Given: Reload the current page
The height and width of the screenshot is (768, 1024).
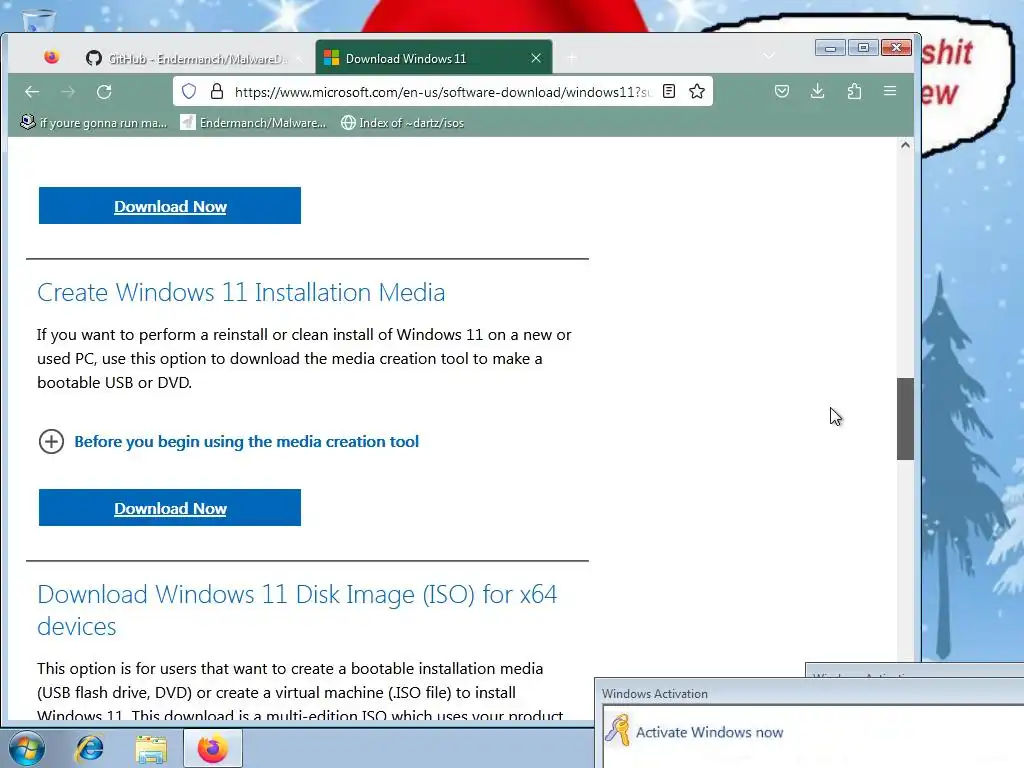Looking at the screenshot, I should [x=104, y=91].
